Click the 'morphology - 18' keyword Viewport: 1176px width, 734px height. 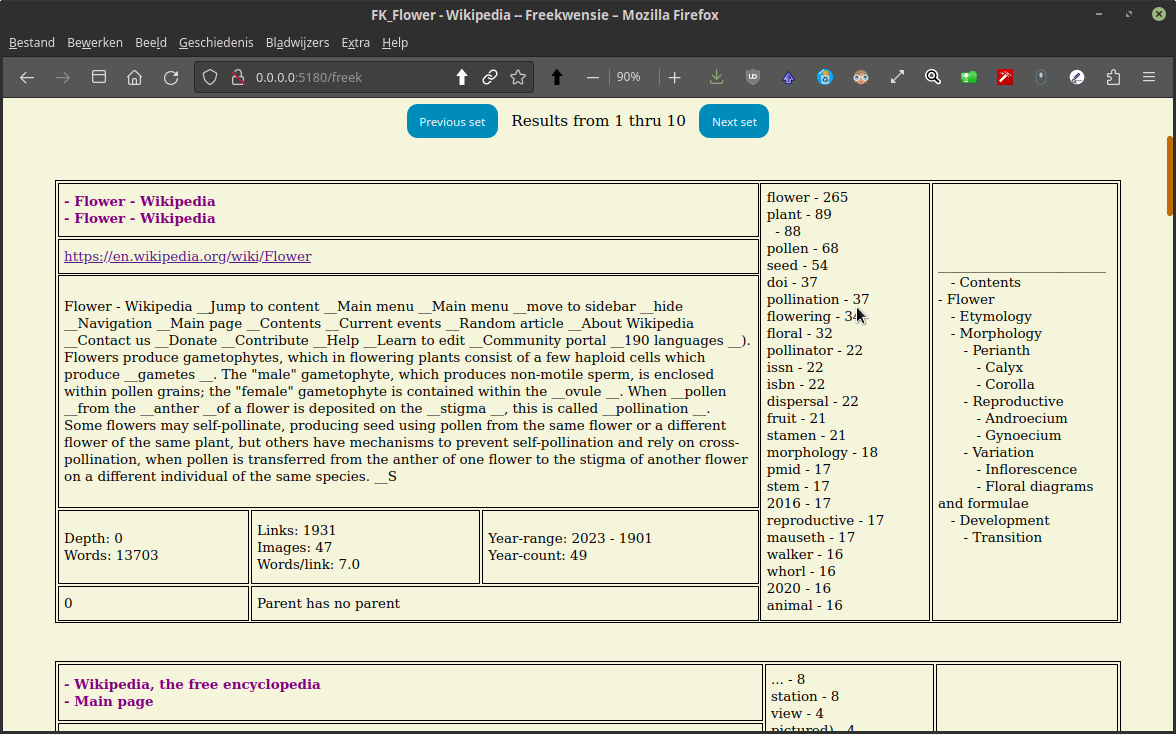click(822, 452)
